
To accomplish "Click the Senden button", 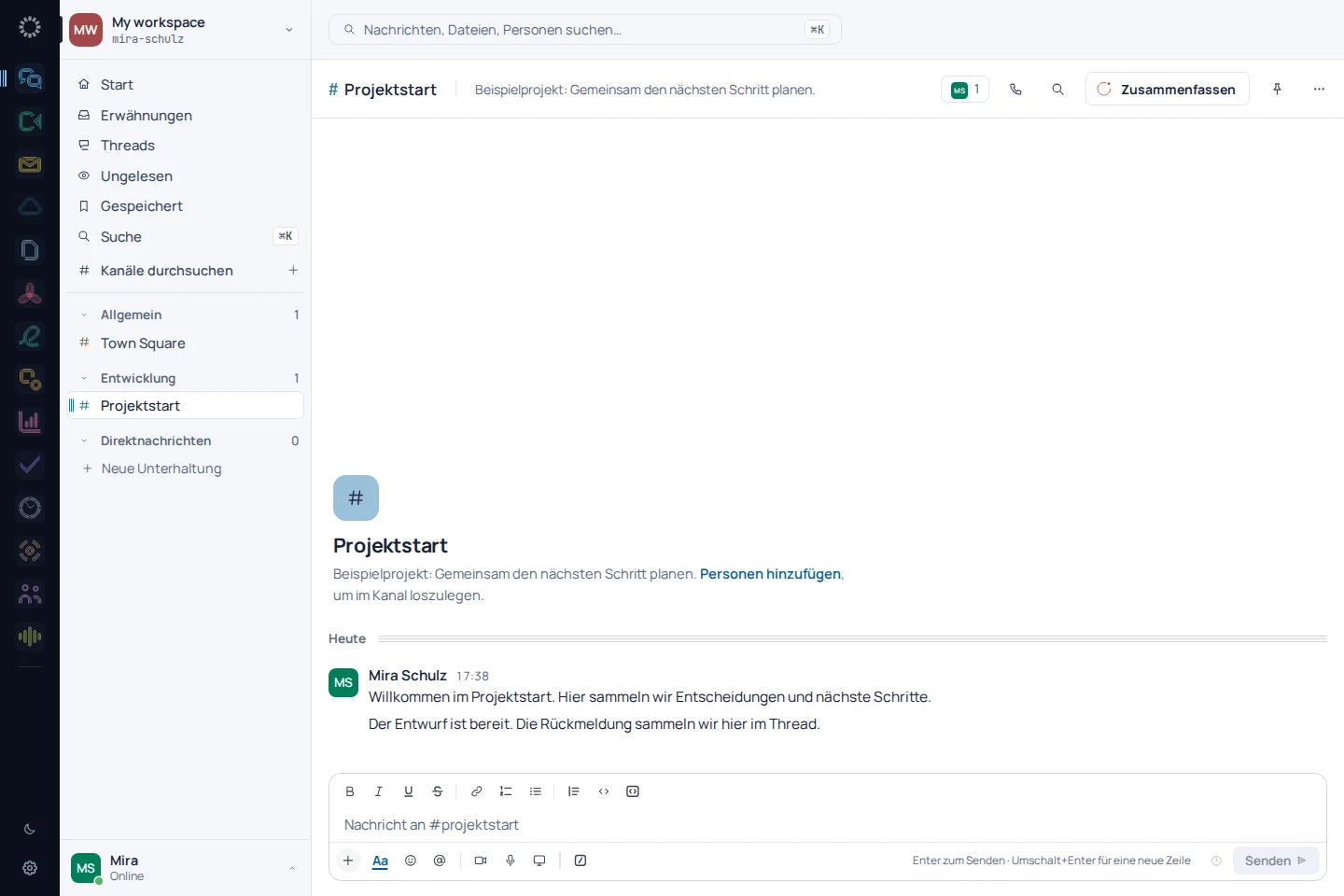I will [1276, 861].
